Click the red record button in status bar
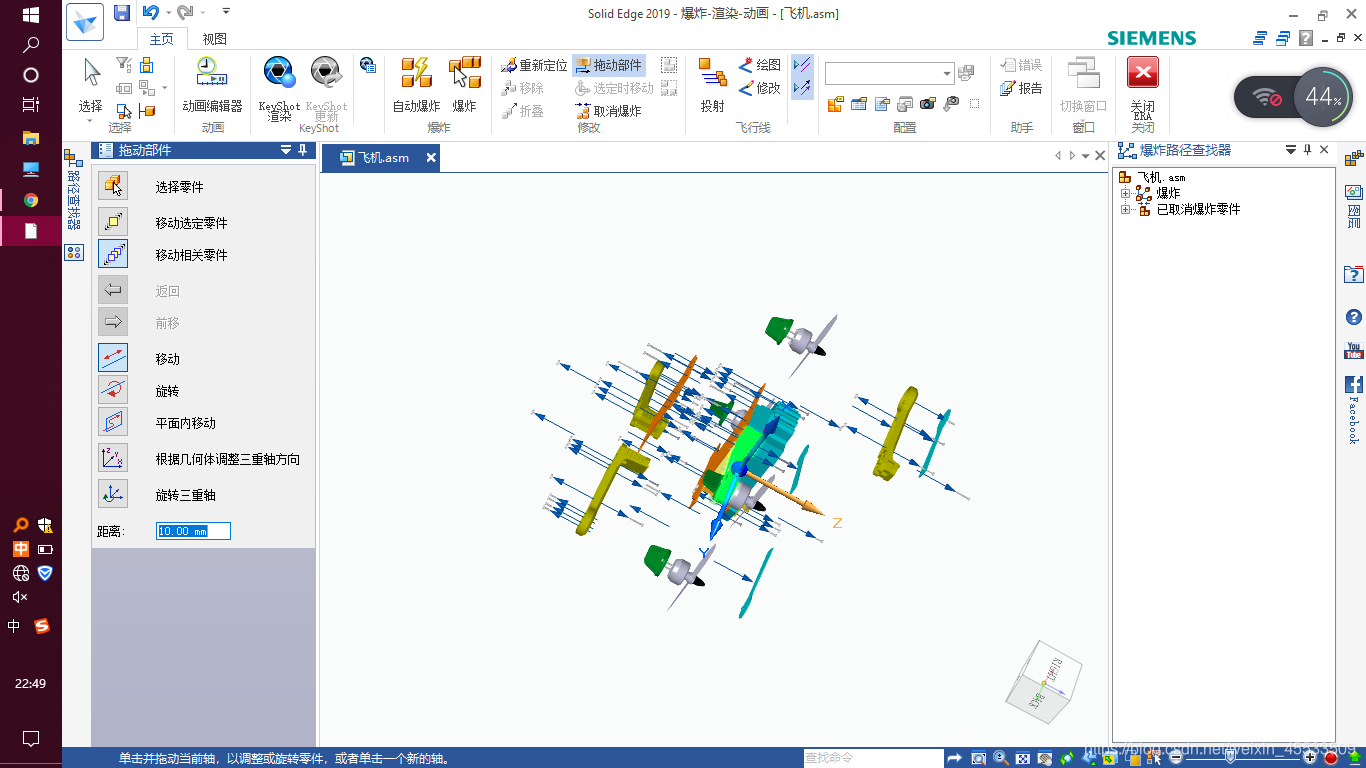The width and height of the screenshot is (1366, 768). (x=1331, y=759)
